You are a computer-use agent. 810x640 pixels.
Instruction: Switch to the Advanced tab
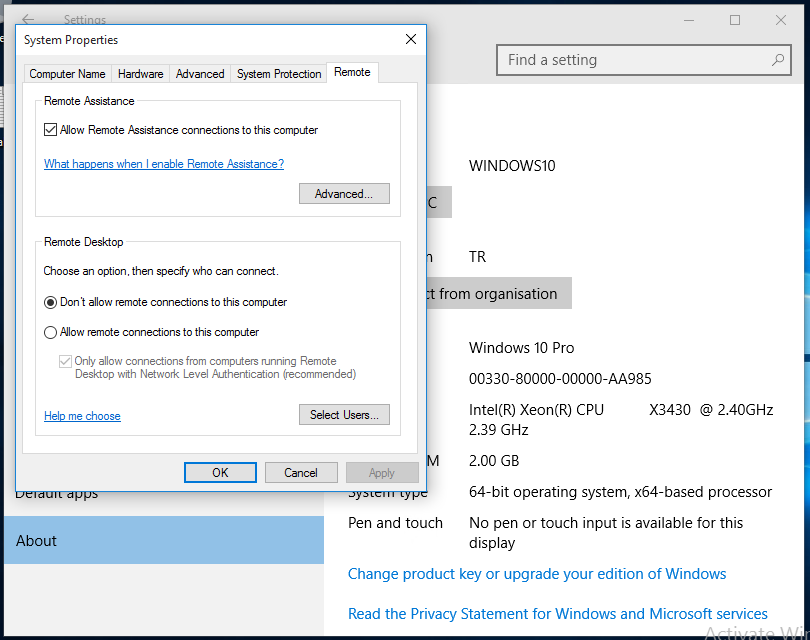200,74
